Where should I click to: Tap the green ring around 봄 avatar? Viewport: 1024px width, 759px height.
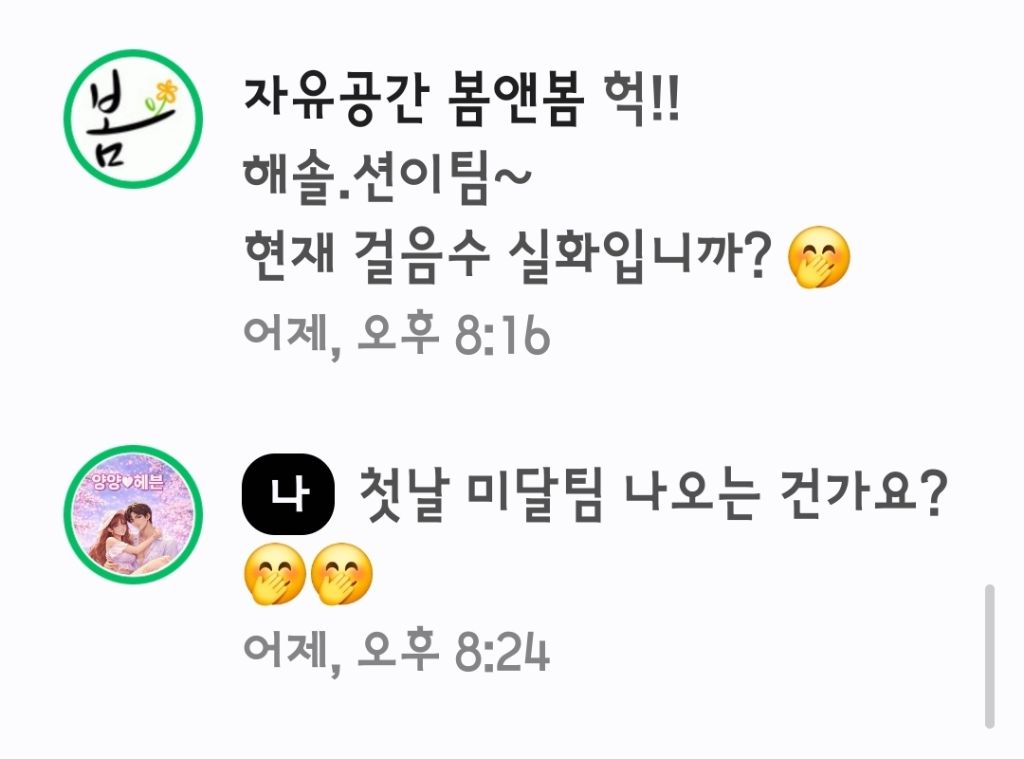[133, 52]
